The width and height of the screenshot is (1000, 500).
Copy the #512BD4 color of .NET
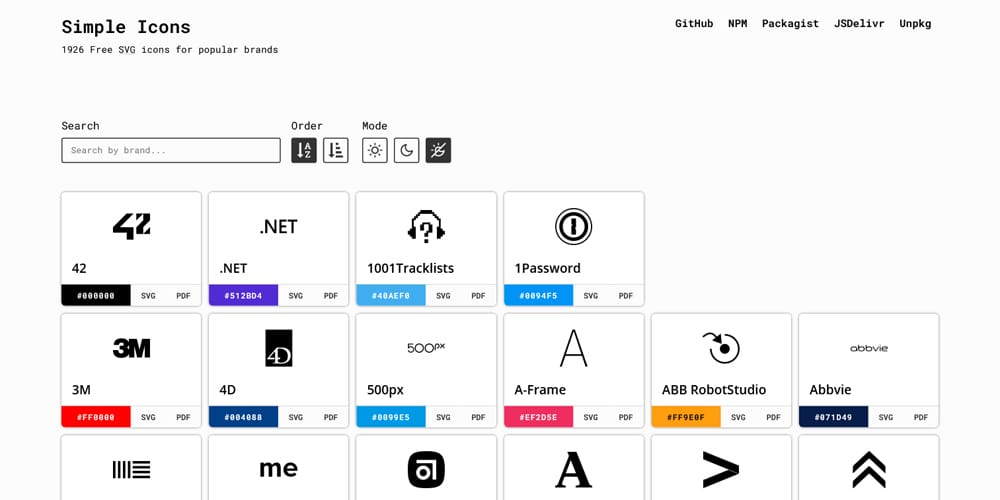[243, 296]
